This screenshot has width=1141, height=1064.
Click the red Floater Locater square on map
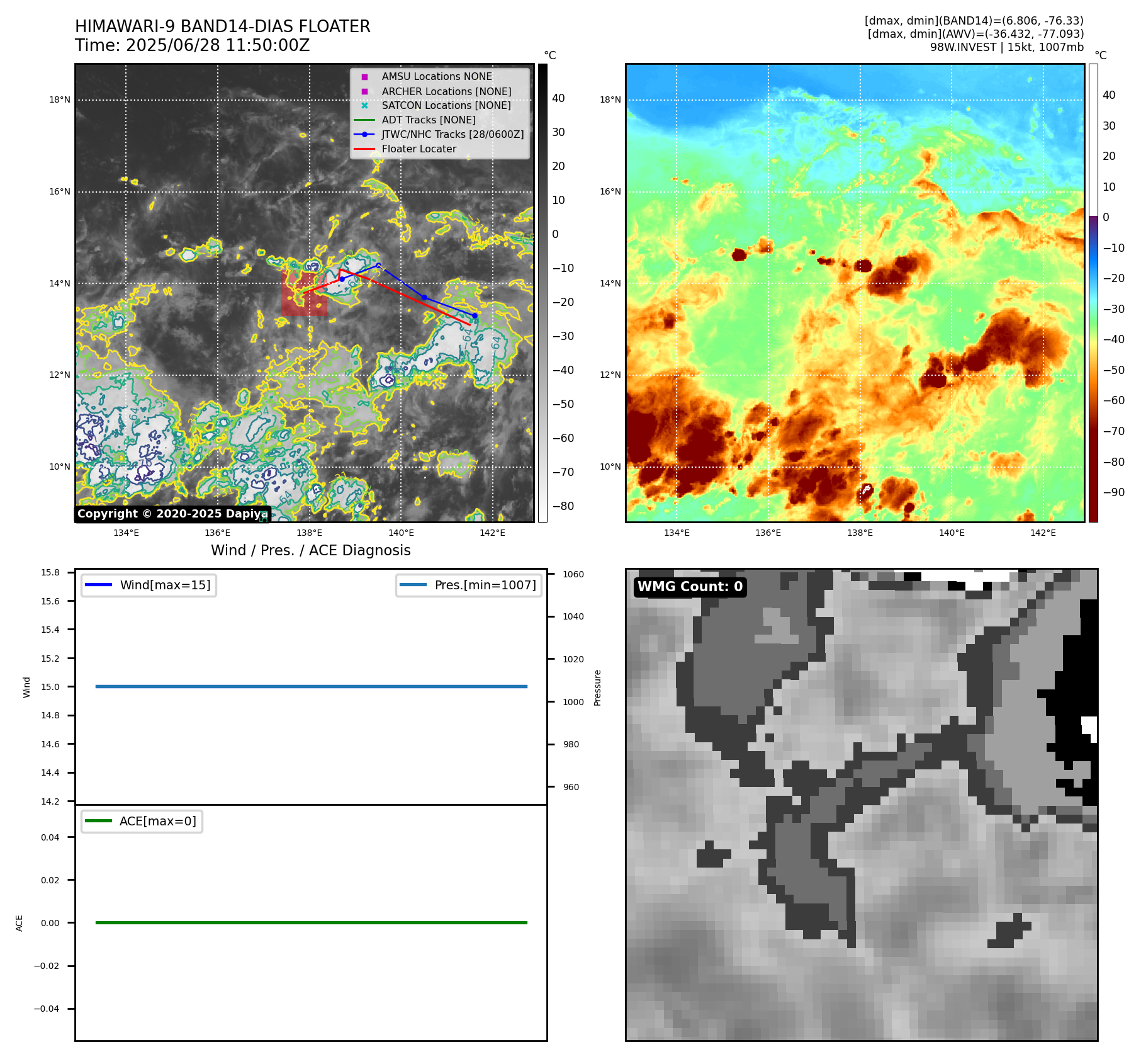click(x=305, y=293)
